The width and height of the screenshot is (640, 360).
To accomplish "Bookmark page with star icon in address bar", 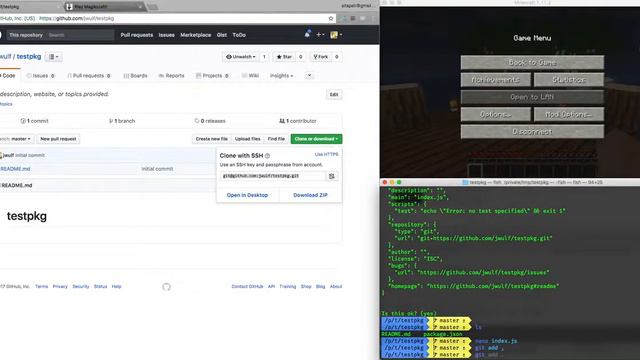I will coord(331,18).
